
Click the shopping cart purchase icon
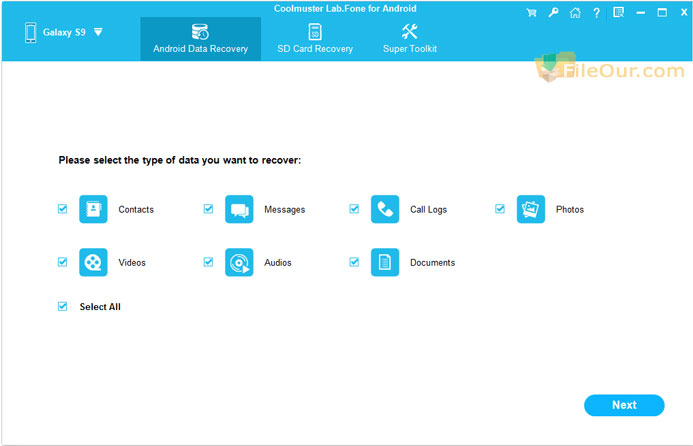tap(531, 13)
